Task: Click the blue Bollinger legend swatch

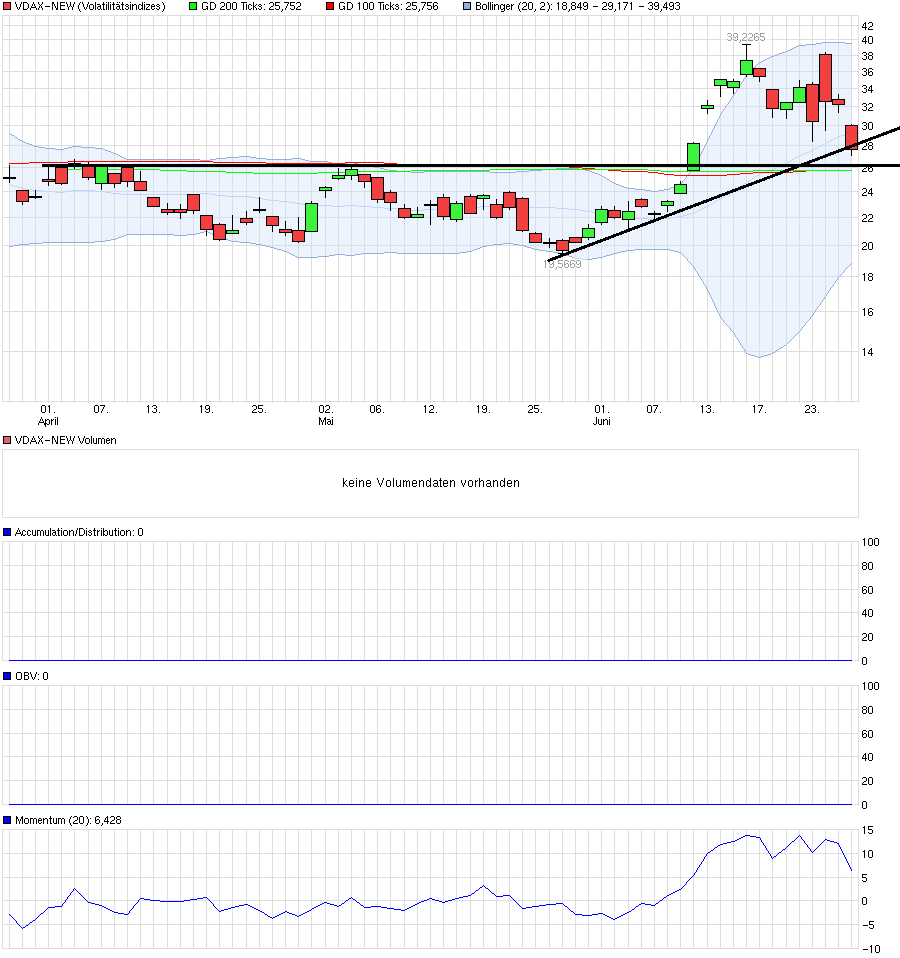Action: (x=467, y=6)
